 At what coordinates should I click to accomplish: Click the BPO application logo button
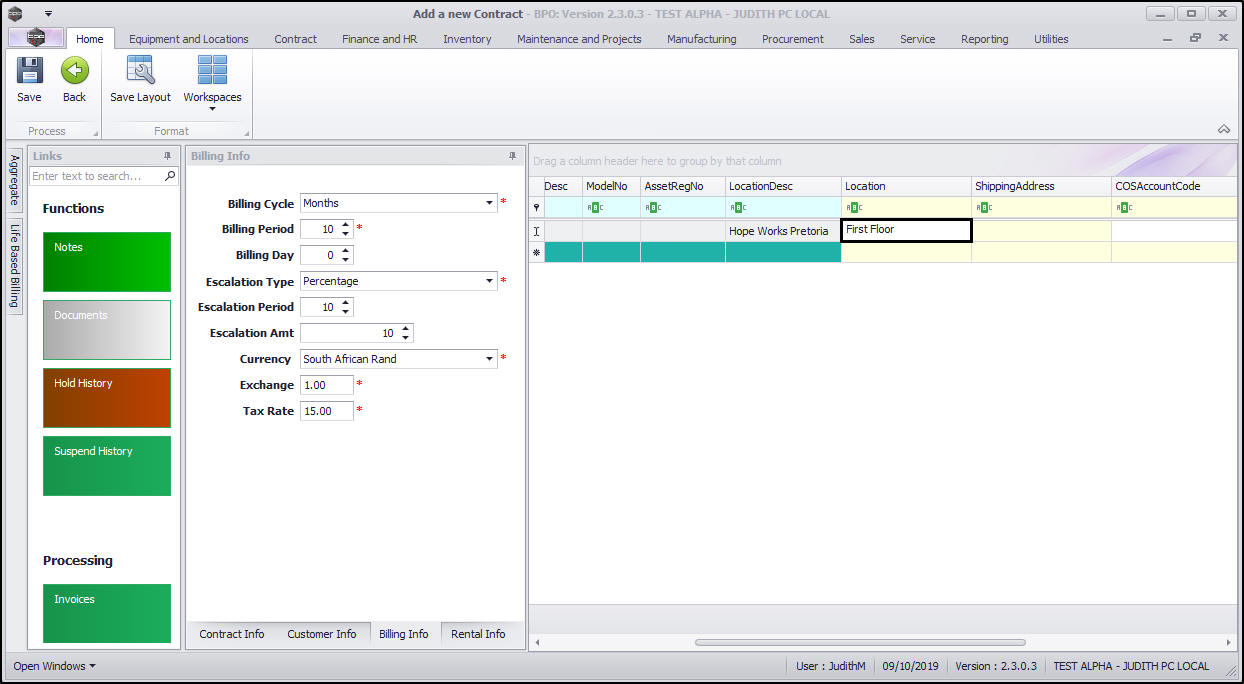pos(36,38)
